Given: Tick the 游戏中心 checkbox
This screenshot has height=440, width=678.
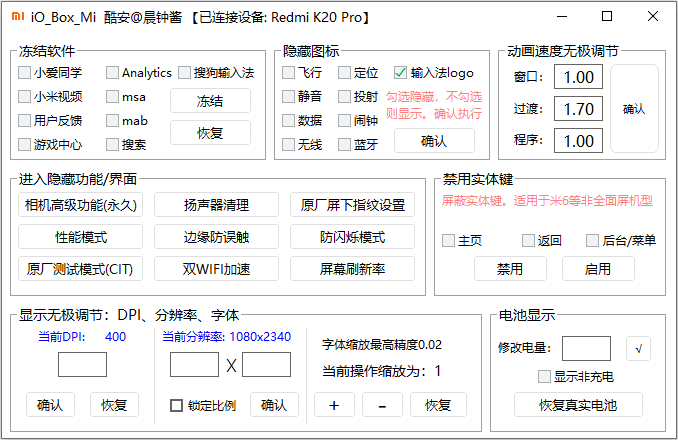Looking at the screenshot, I should coord(25,144).
